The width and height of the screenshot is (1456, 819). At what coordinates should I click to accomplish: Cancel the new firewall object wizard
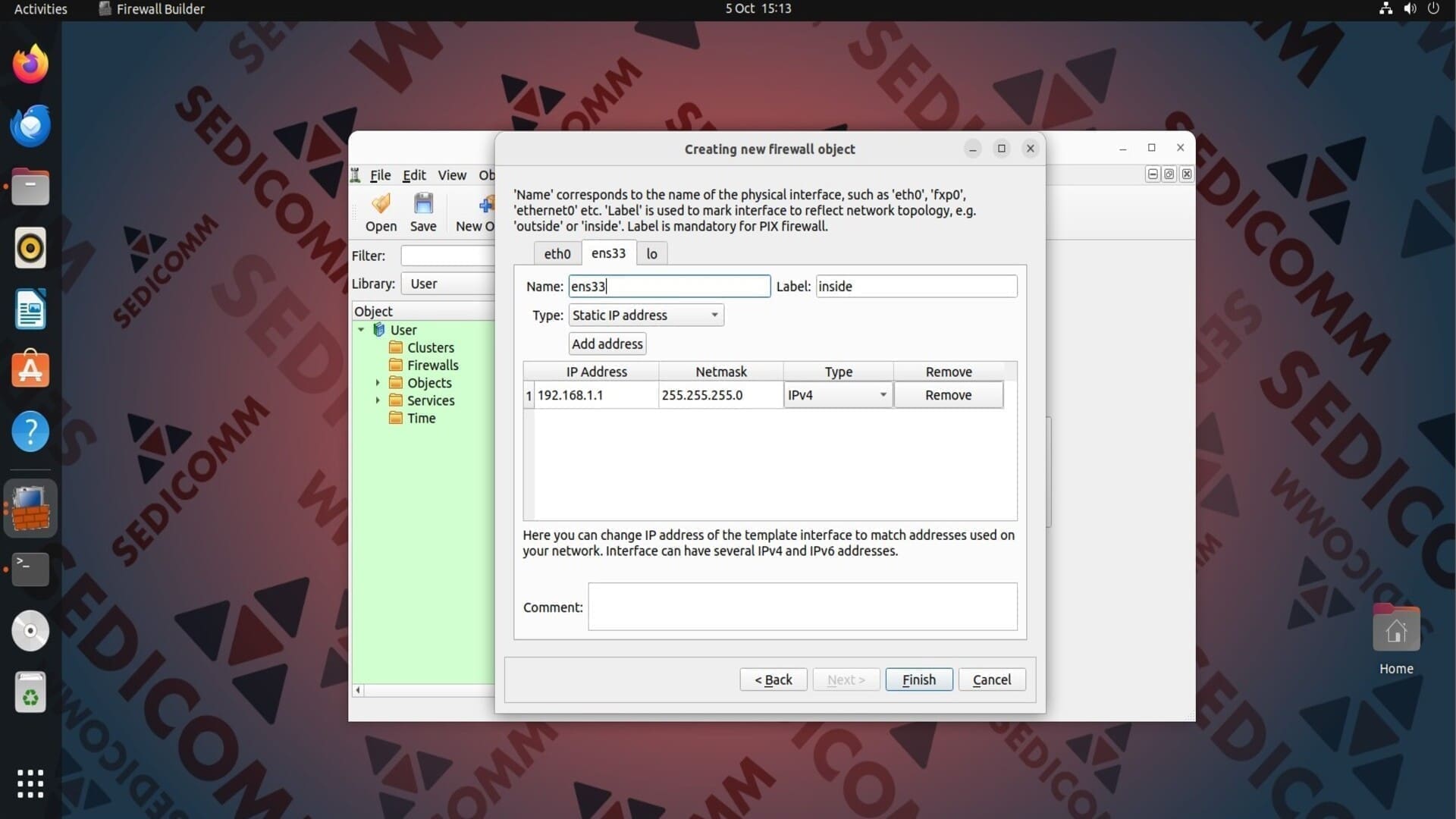pyautogui.click(x=992, y=679)
